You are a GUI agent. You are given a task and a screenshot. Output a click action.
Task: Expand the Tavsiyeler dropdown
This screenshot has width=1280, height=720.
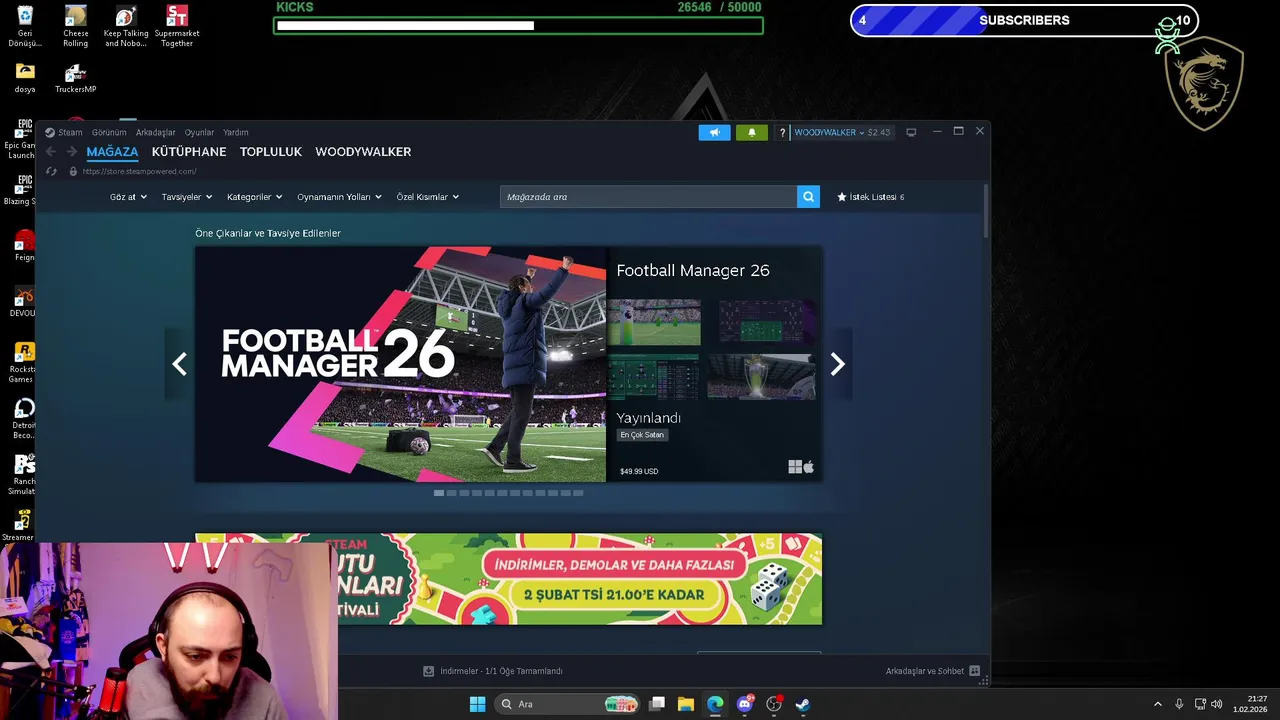click(187, 197)
